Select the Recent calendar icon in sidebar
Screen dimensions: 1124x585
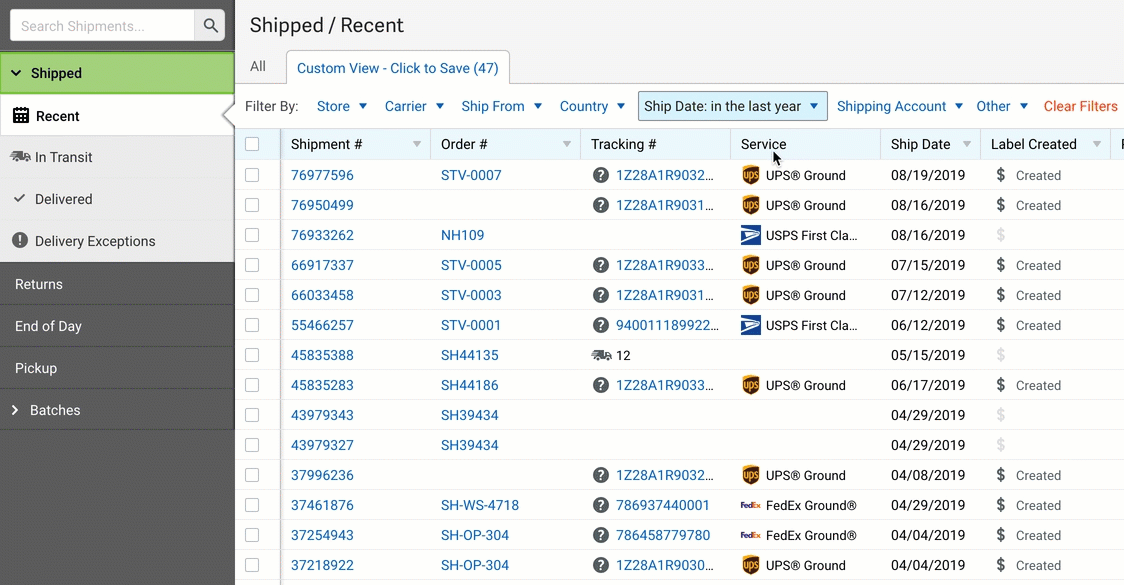21,115
